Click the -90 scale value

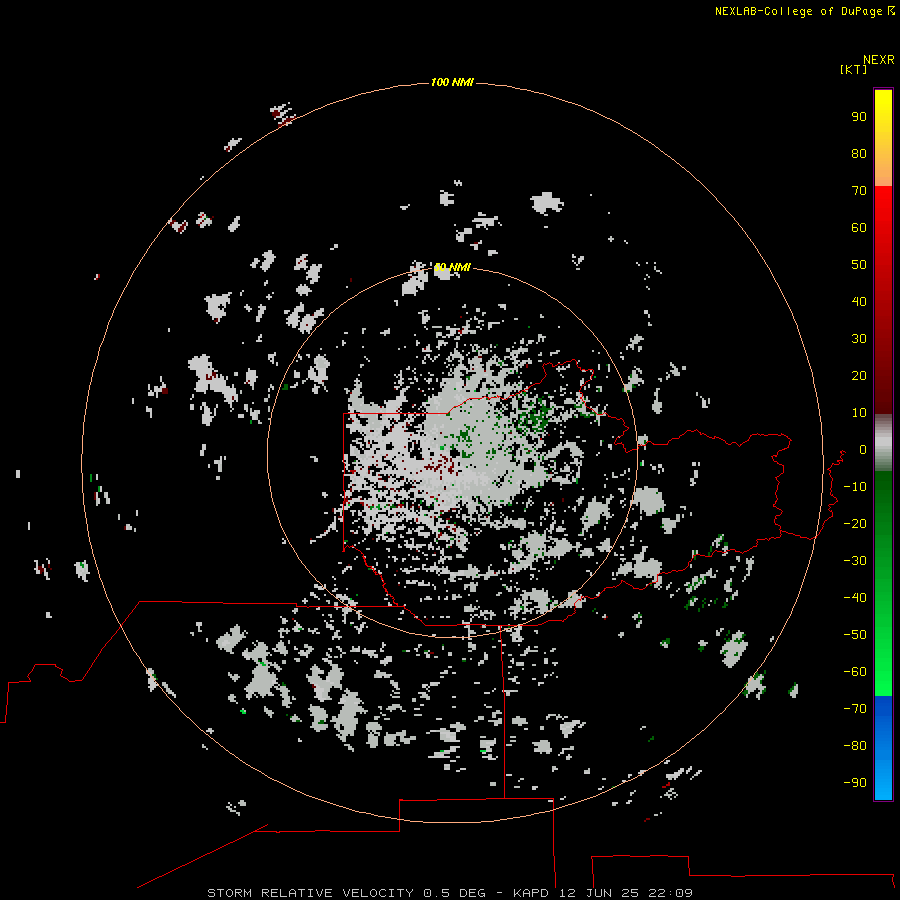(x=855, y=783)
